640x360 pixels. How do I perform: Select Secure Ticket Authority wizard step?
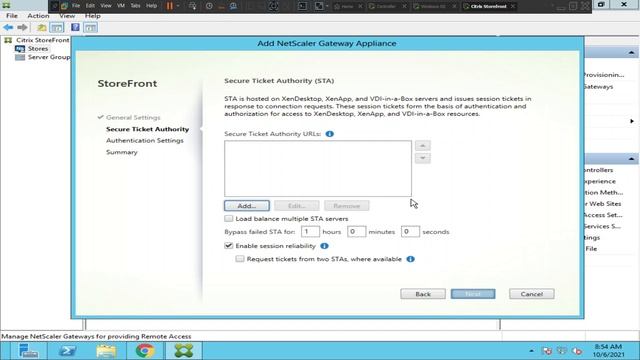tap(147, 129)
